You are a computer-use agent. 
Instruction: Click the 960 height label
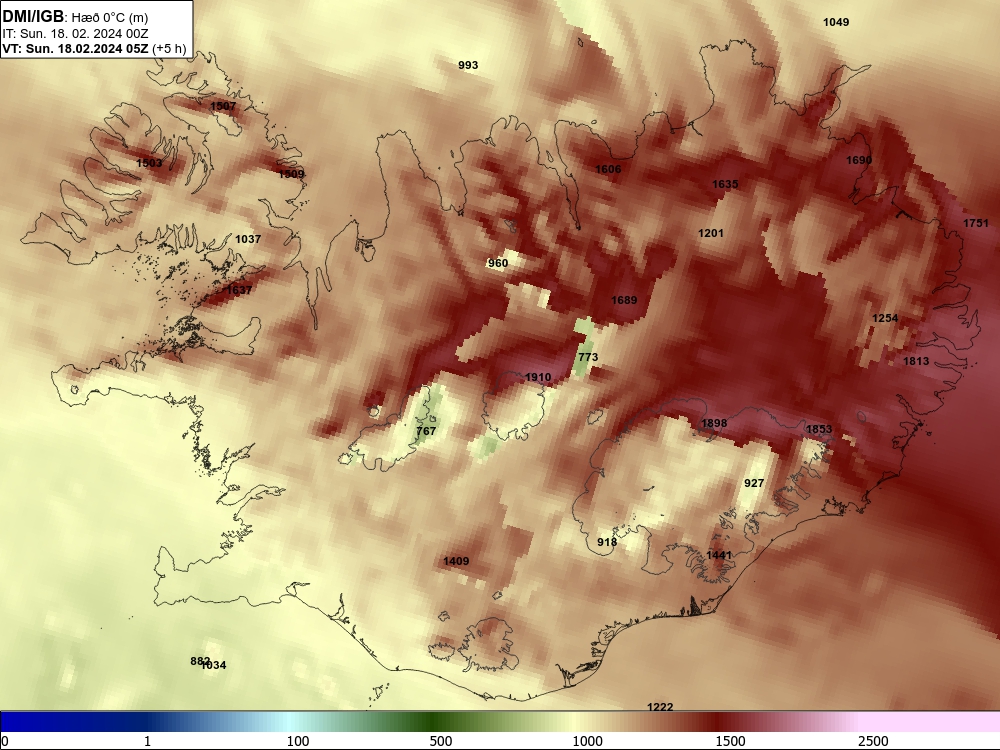tap(497, 263)
